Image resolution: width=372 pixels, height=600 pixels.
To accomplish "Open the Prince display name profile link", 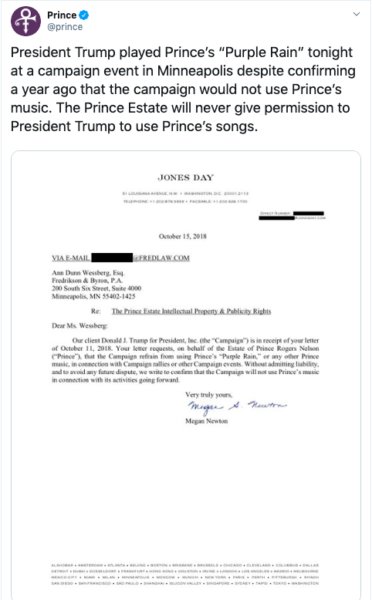I will [x=62, y=15].
